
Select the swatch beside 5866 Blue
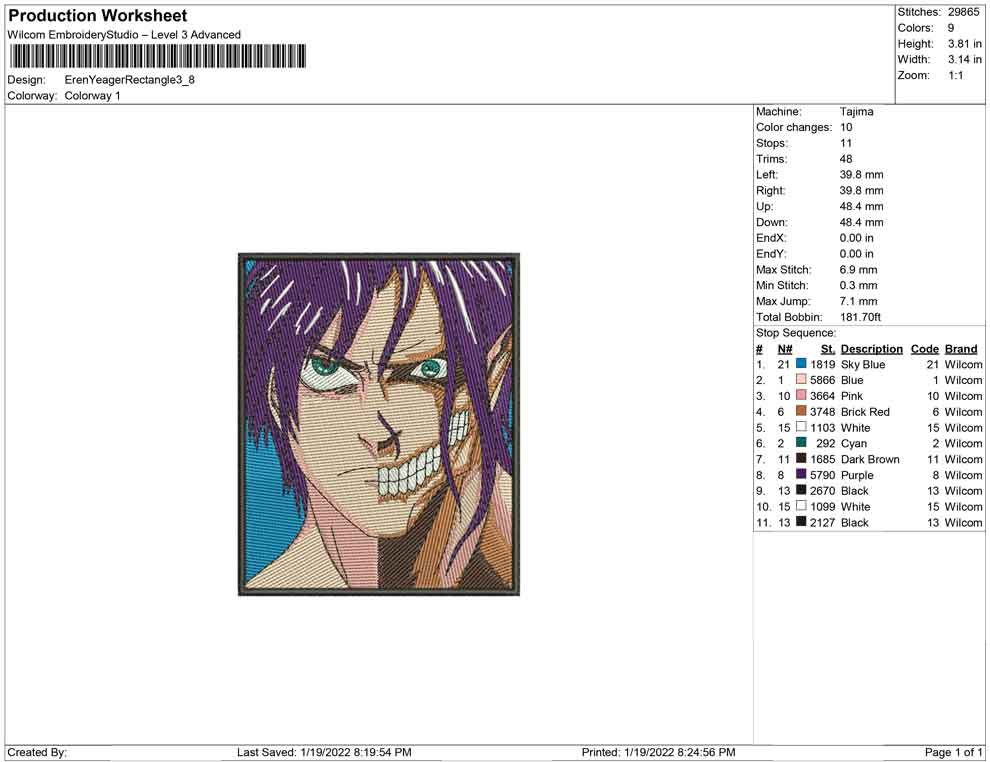pos(801,379)
